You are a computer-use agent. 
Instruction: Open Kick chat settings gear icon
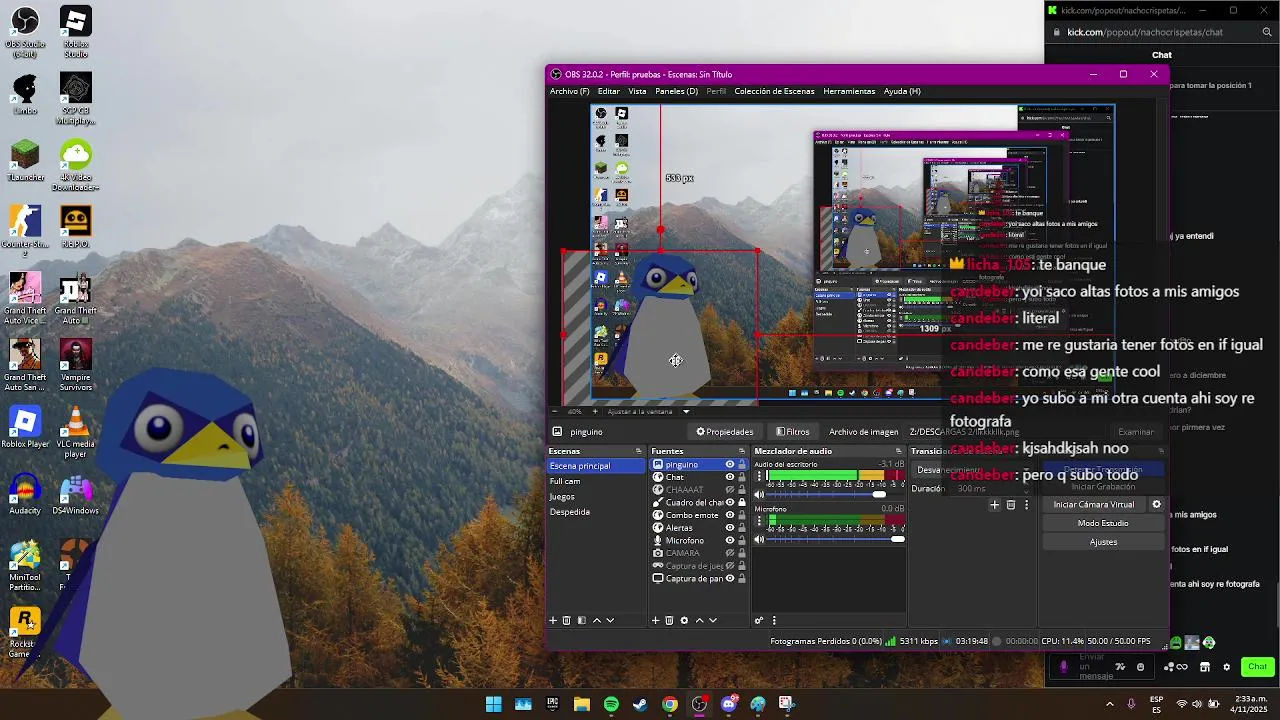[1226, 667]
